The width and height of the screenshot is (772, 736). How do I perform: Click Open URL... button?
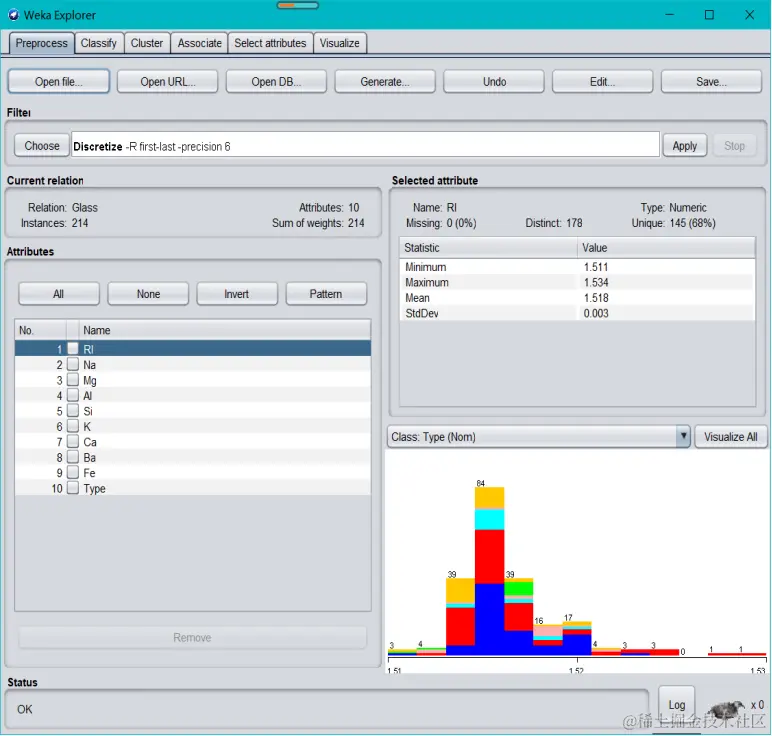167,81
